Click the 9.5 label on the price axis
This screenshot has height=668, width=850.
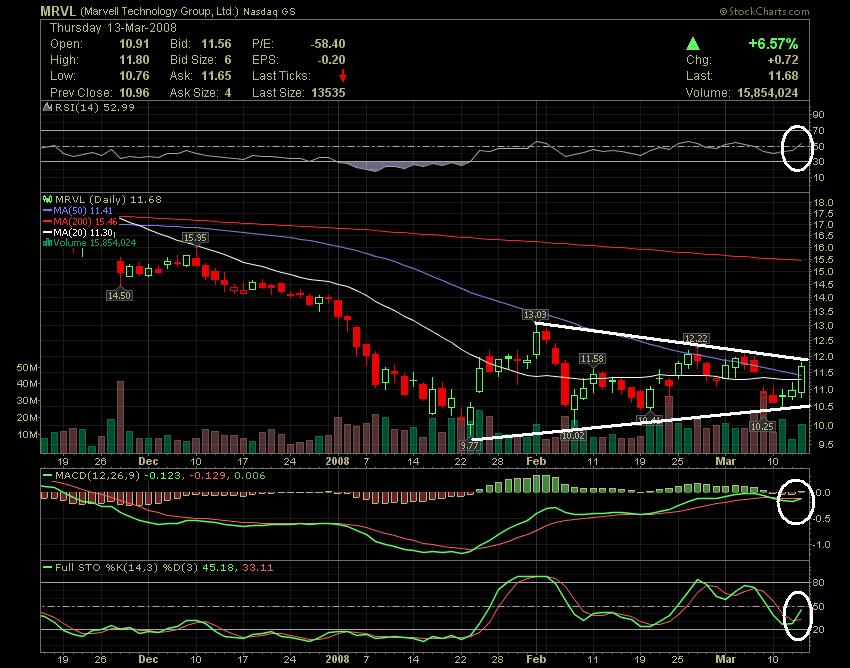tap(826, 445)
